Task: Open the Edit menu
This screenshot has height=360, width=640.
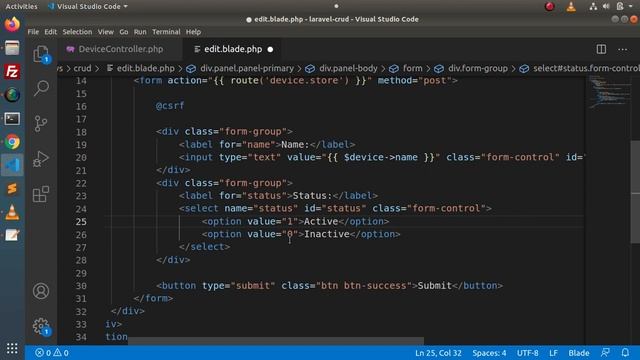Action: click(51, 32)
